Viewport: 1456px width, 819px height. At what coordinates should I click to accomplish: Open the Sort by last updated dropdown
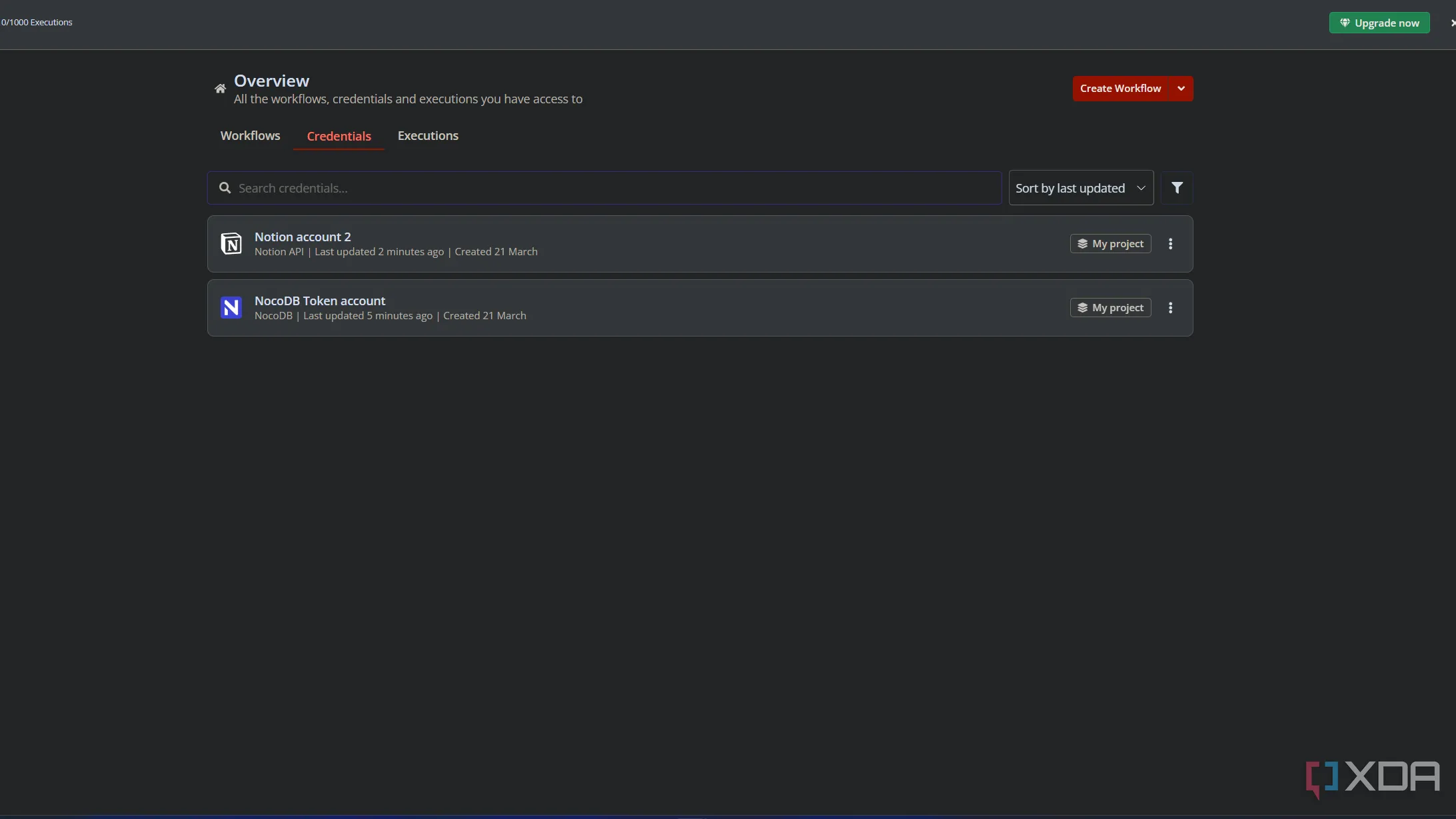click(1080, 188)
